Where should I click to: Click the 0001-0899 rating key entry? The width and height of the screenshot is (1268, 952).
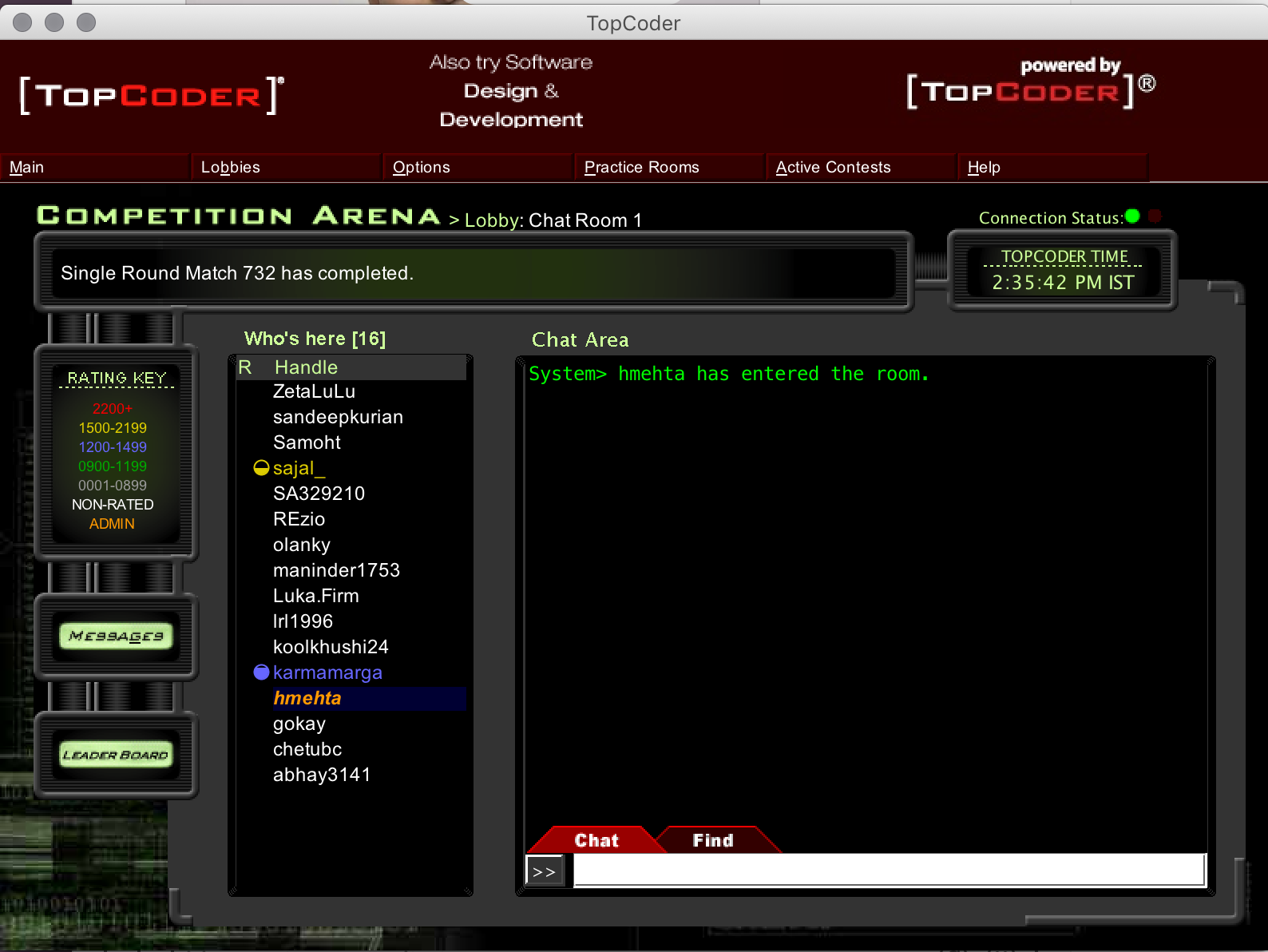[113, 486]
